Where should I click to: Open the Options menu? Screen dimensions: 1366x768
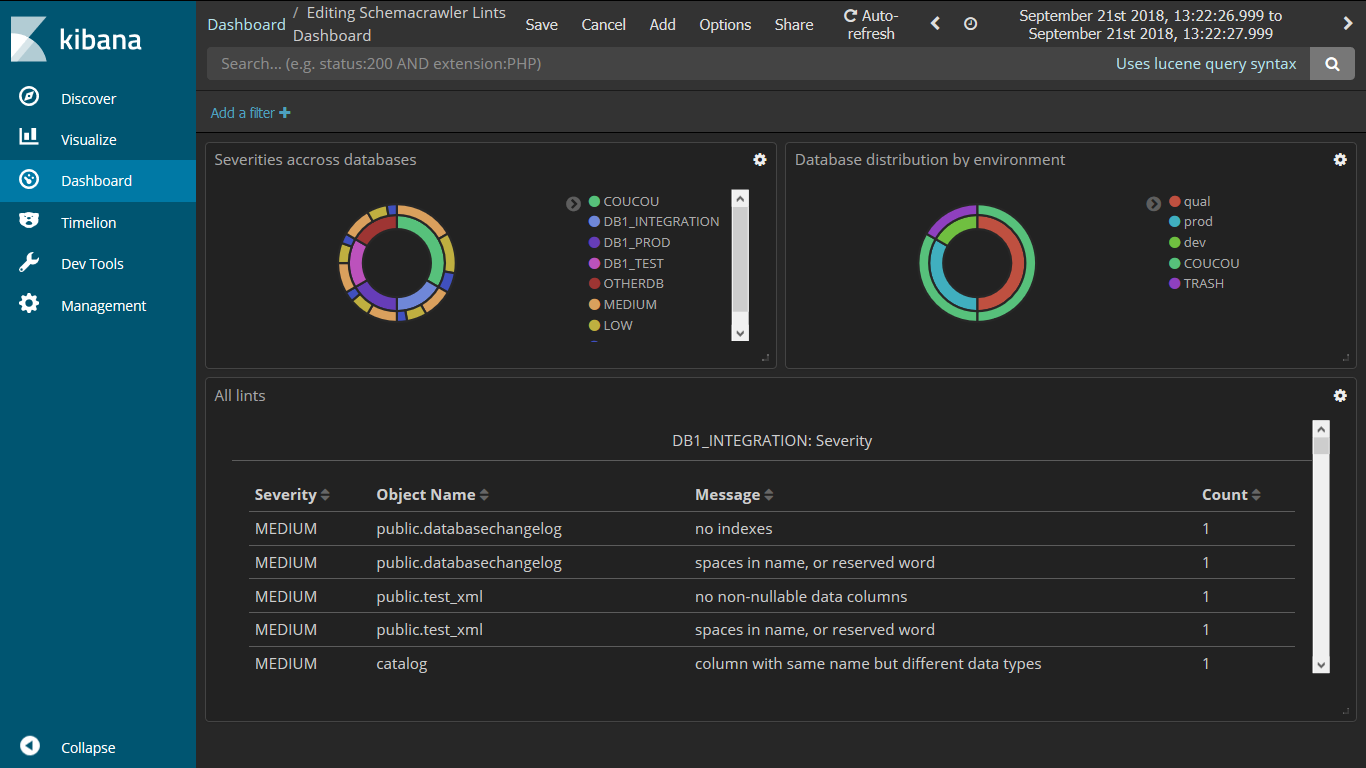click(725, 24)
